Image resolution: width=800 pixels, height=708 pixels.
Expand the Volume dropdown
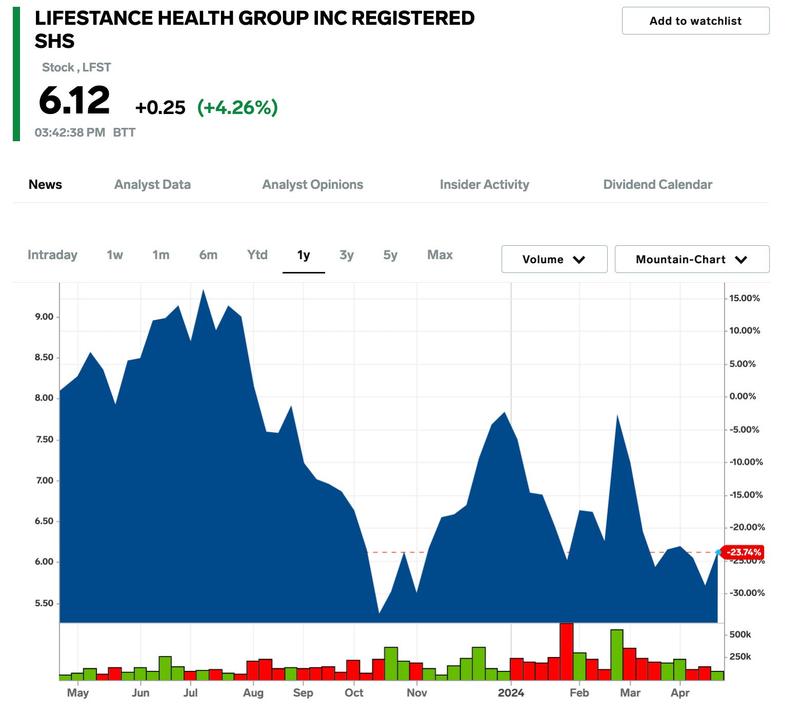pyautogui.click(x=554, y=259)
